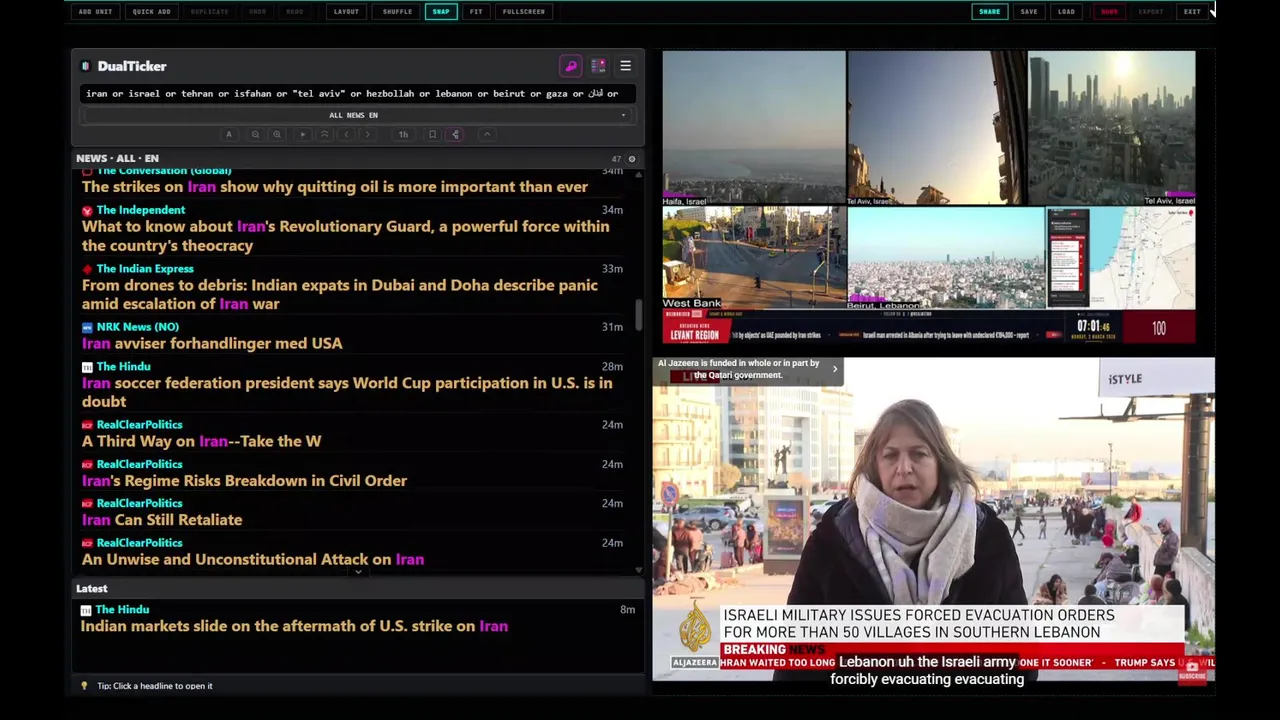Screen dimensions: 1280x720
Task: Click the EXPORT button
Action: pyautogui.click(x=1151, y=12)
